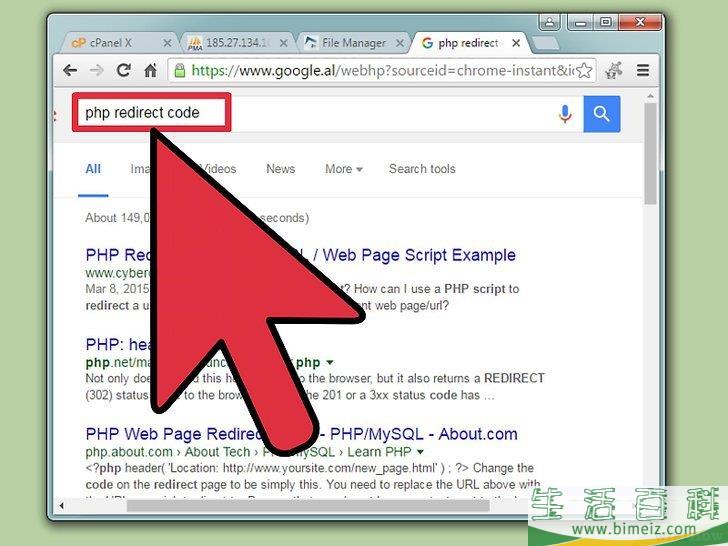Open a new tab with the blank tab button
This screenshot has width=728, height=546.
[x=545, y=43]
